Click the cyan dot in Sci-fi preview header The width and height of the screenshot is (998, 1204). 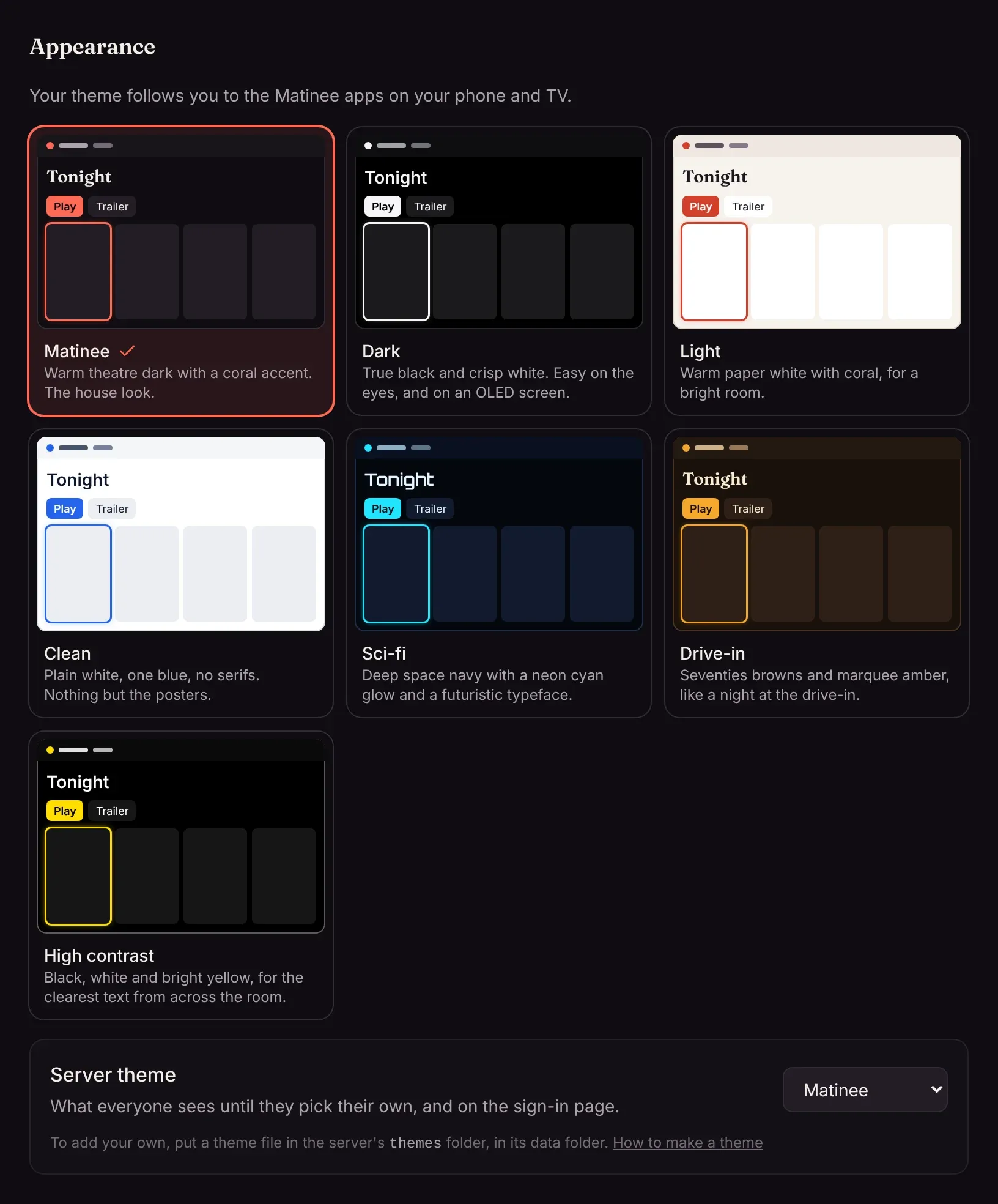coord(368,448)
